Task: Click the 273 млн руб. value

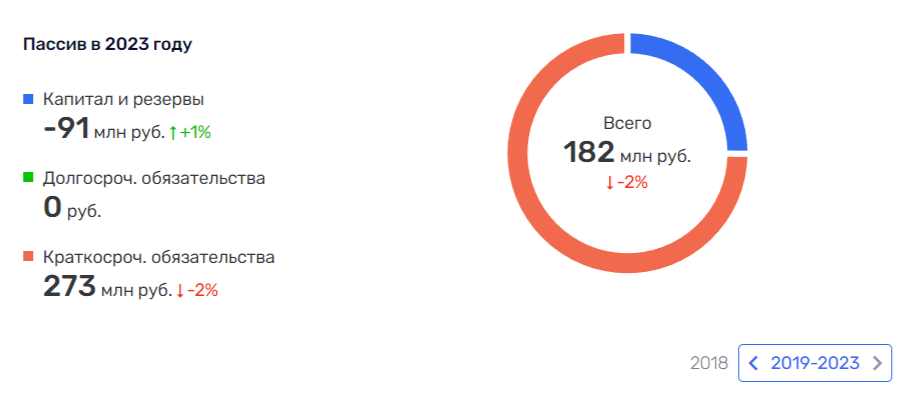Action: pyautogui.click(x=107, y=287)
